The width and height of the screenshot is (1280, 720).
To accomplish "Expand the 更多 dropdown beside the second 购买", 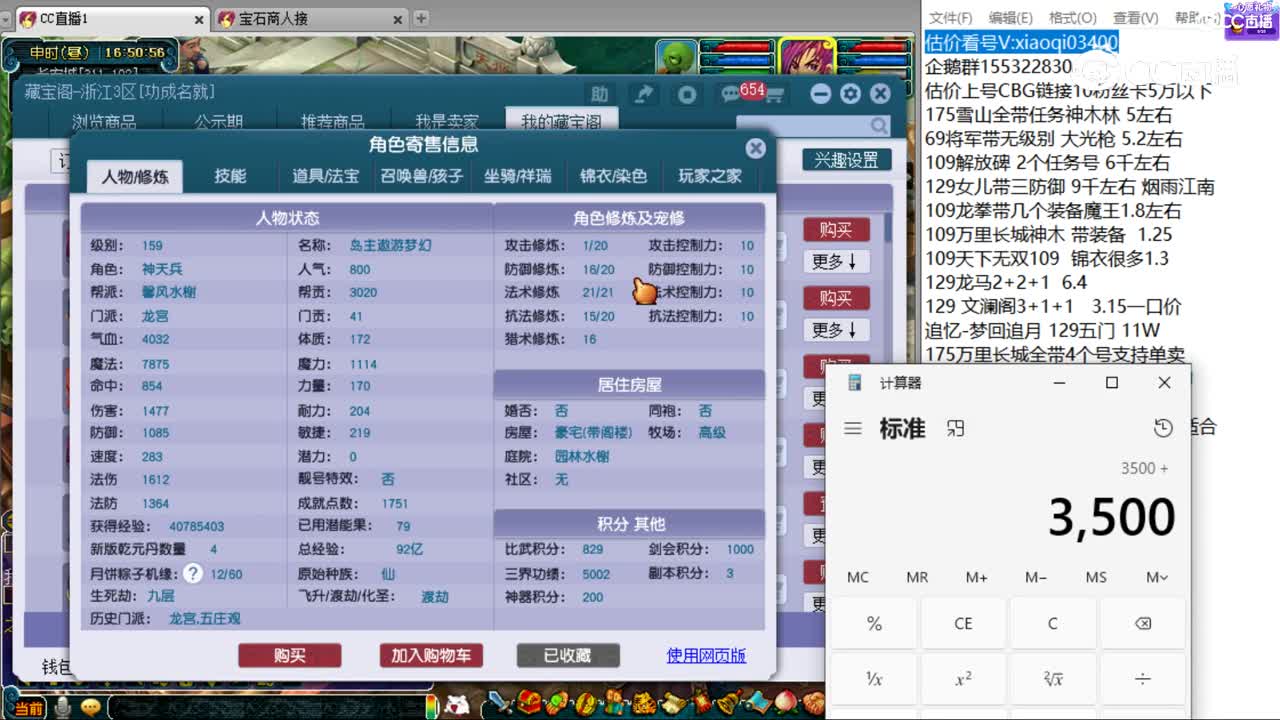I will [x=836, y=330].
